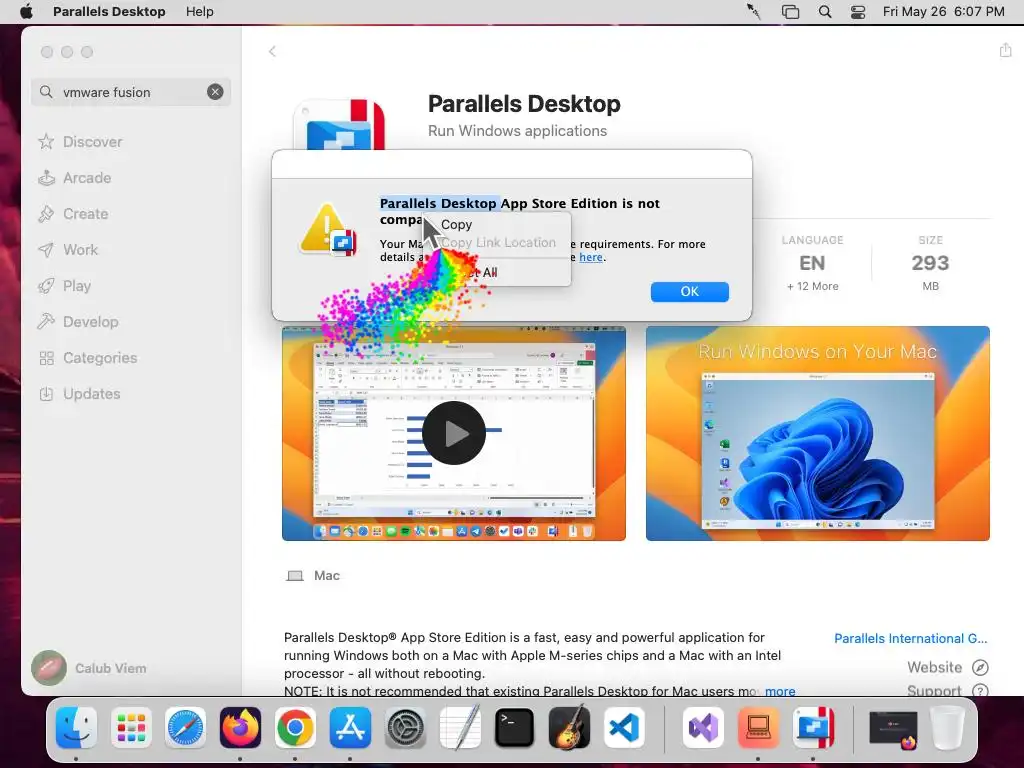1024x768 pixels.
Task: Click the 'EN' language value
Action: tap(812, 263)
